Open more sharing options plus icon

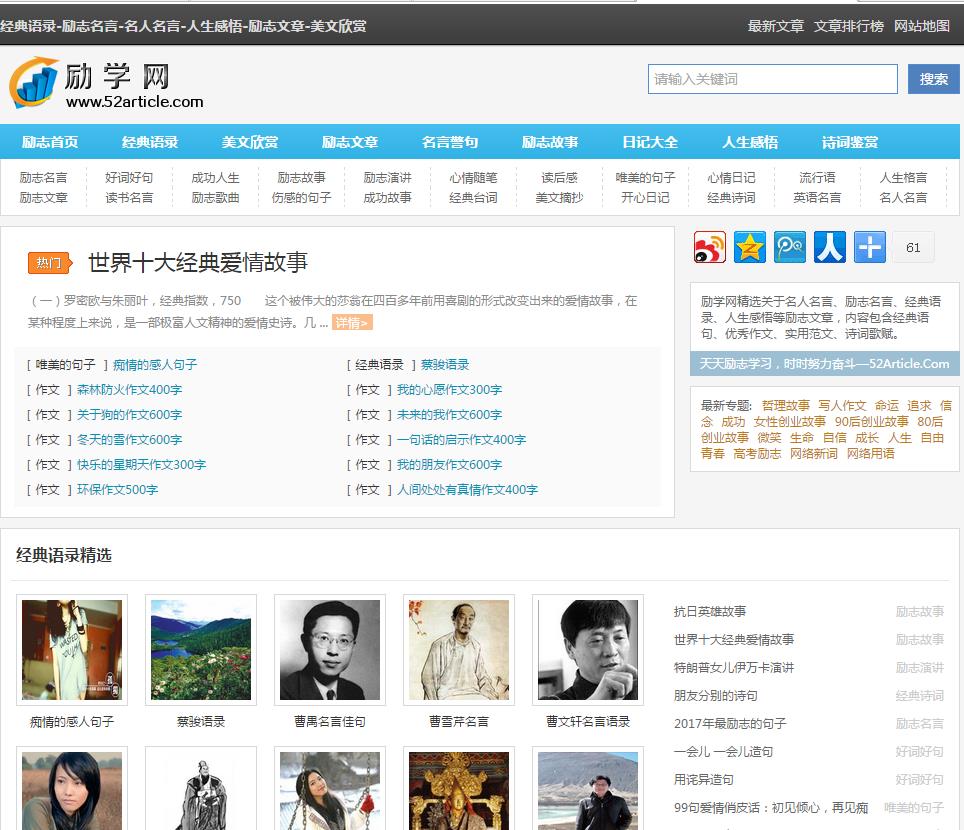(870, 247)
